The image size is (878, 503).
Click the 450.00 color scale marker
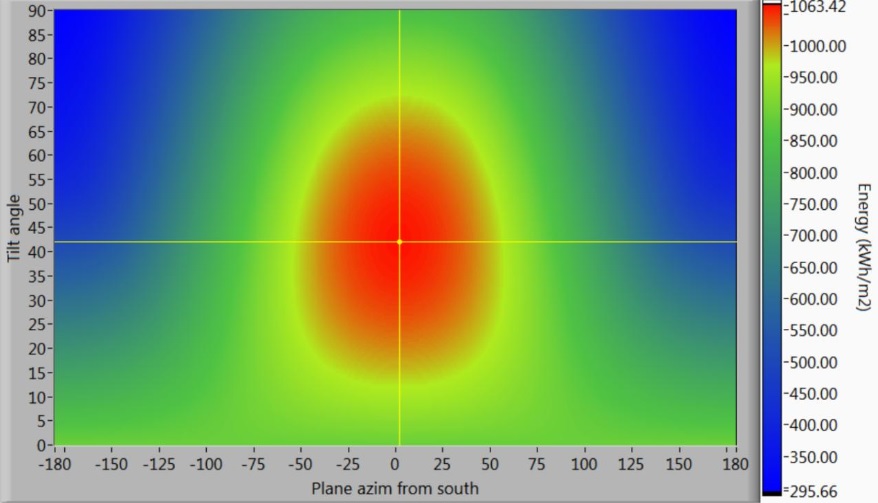[814, 394]
